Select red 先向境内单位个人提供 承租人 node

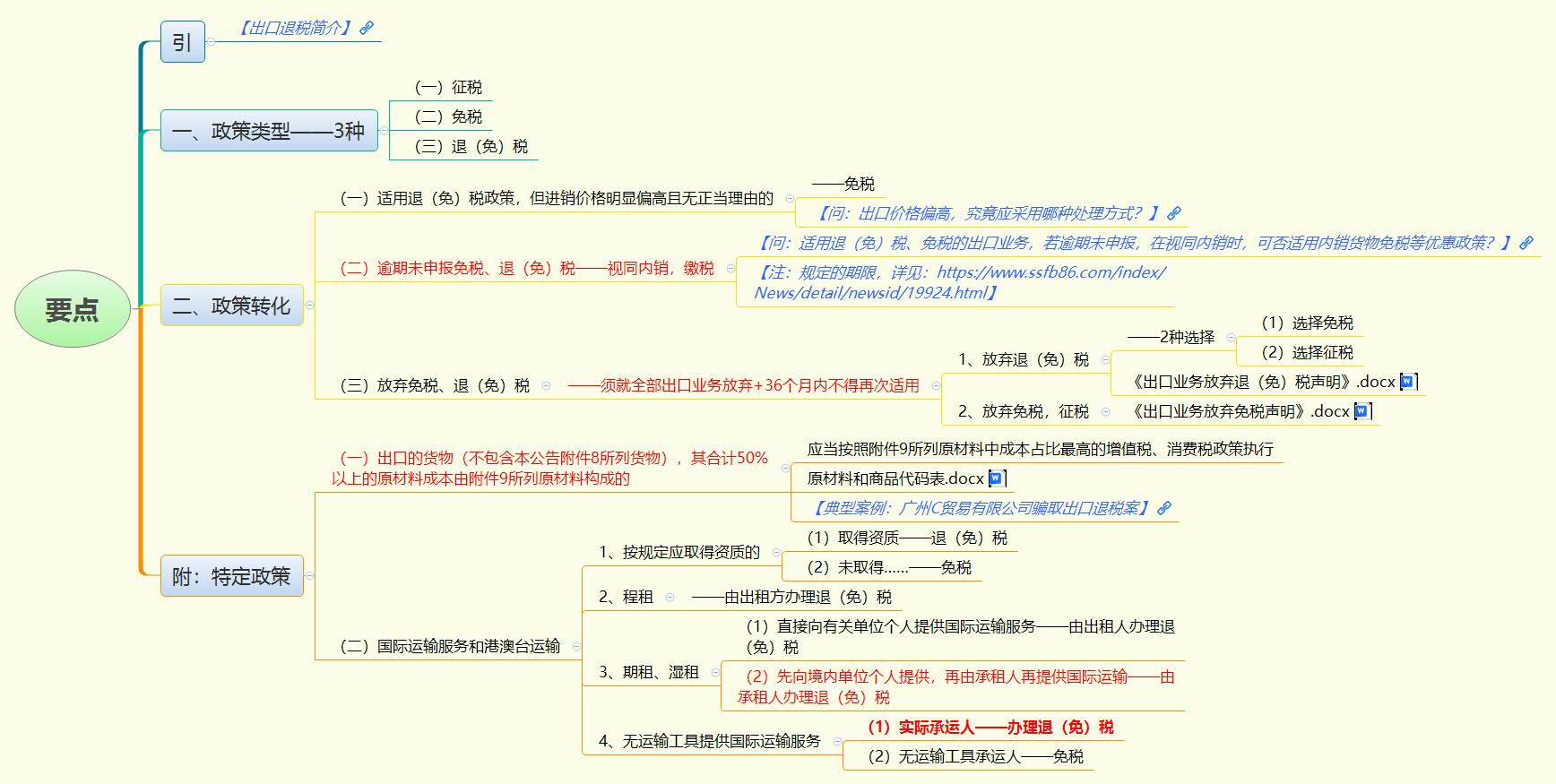(955, 686)
